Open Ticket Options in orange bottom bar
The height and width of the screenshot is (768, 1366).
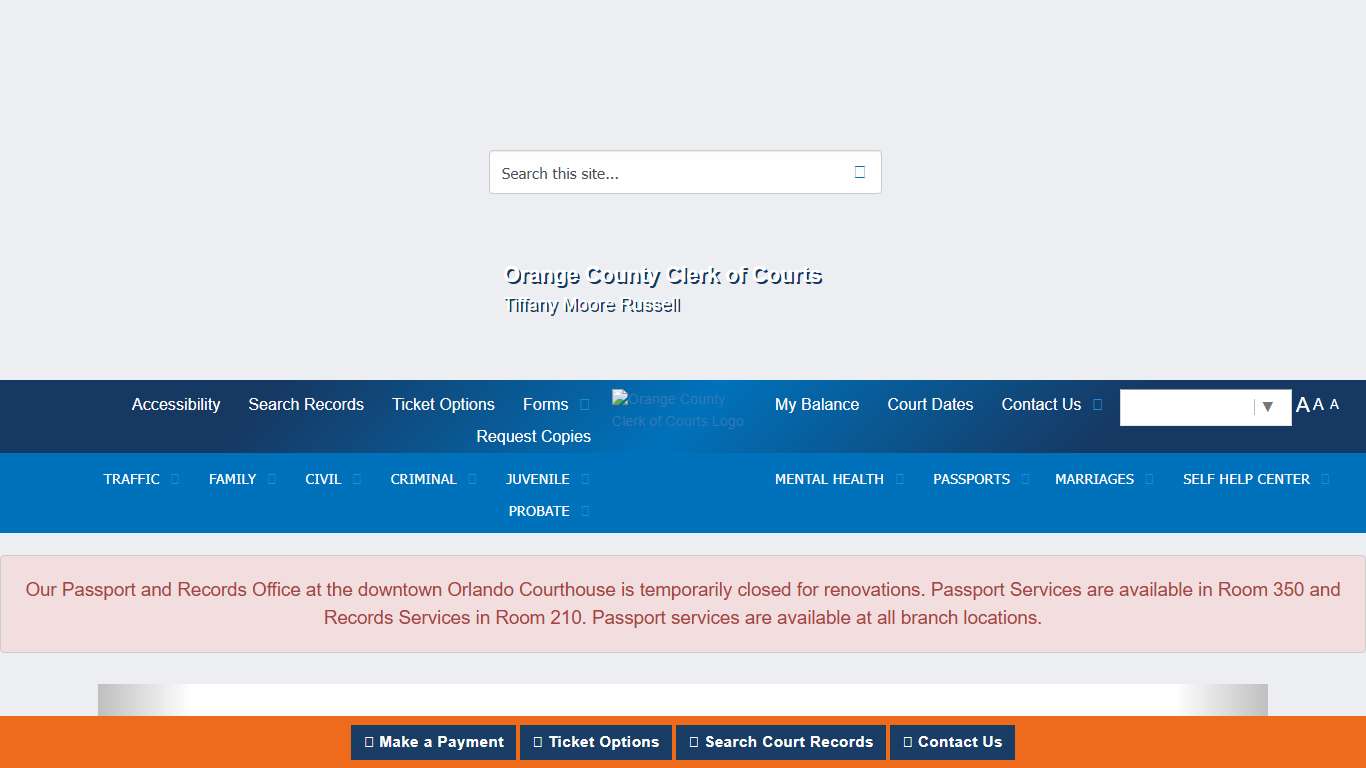(595, 742)
